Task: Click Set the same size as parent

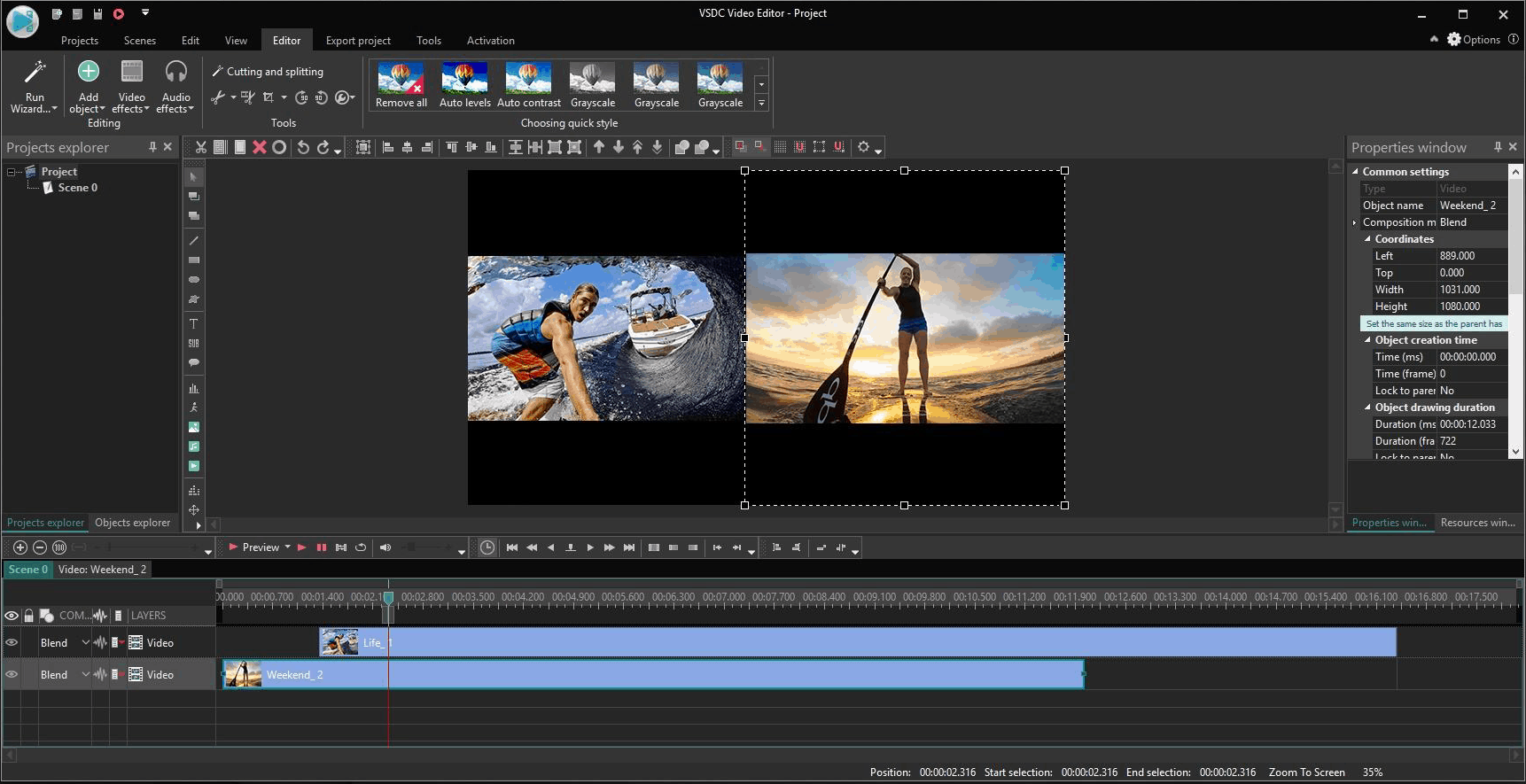Action: click(x=1434, y=324)
